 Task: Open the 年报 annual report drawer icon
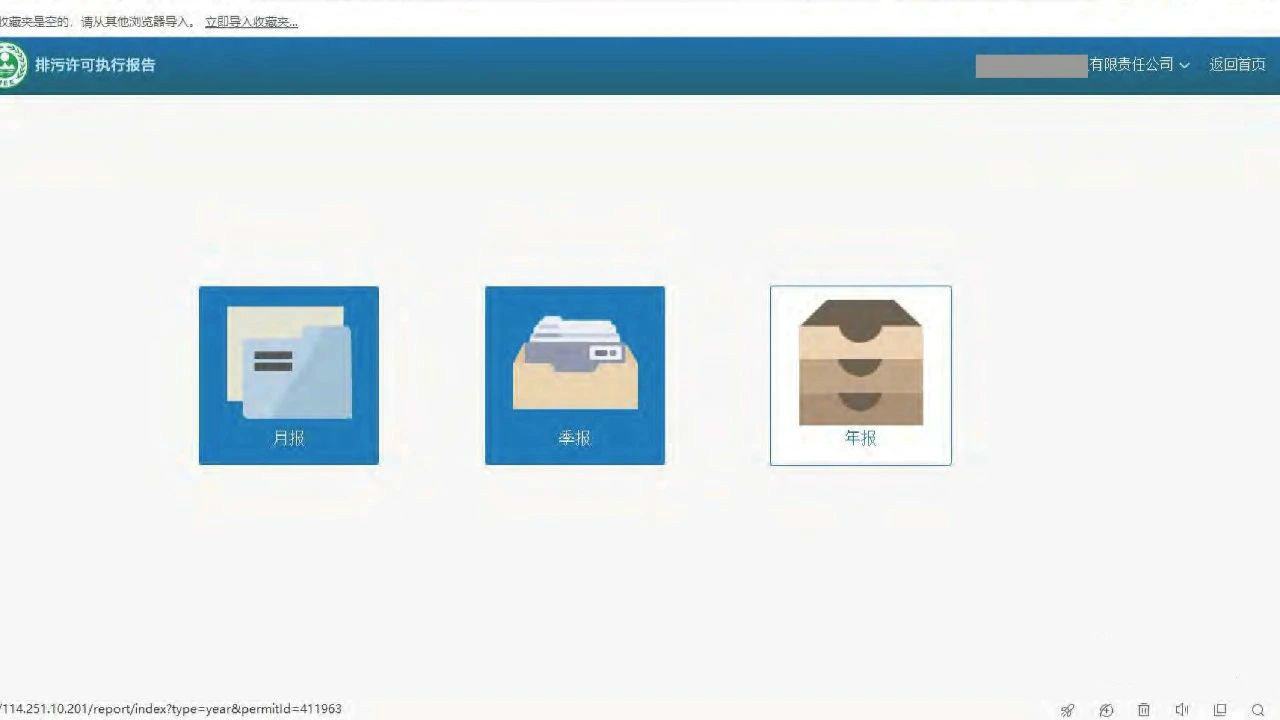pos(861,362)
